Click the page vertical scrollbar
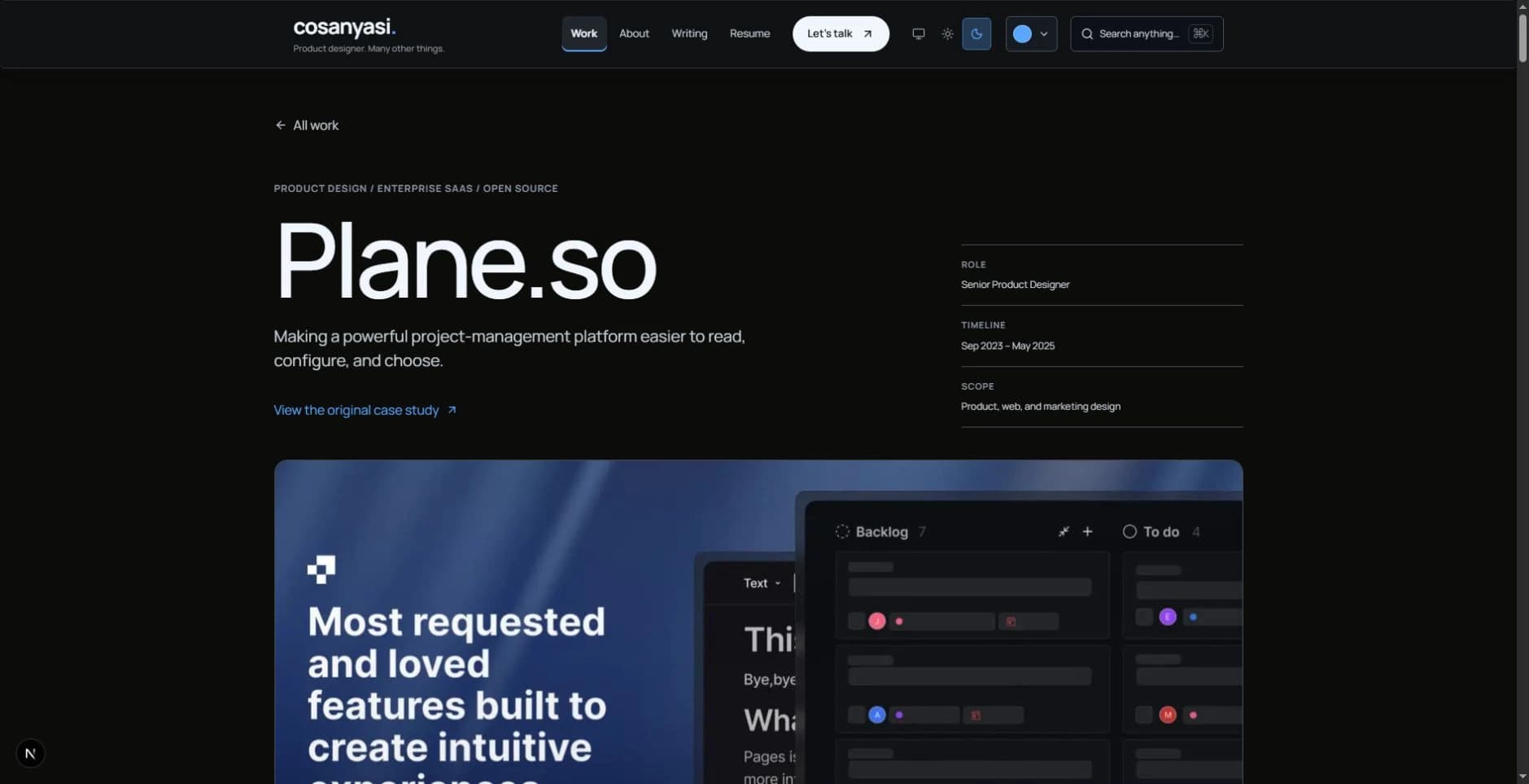1529x784 pixels. pyautogui.click(x=1522, y=37)
